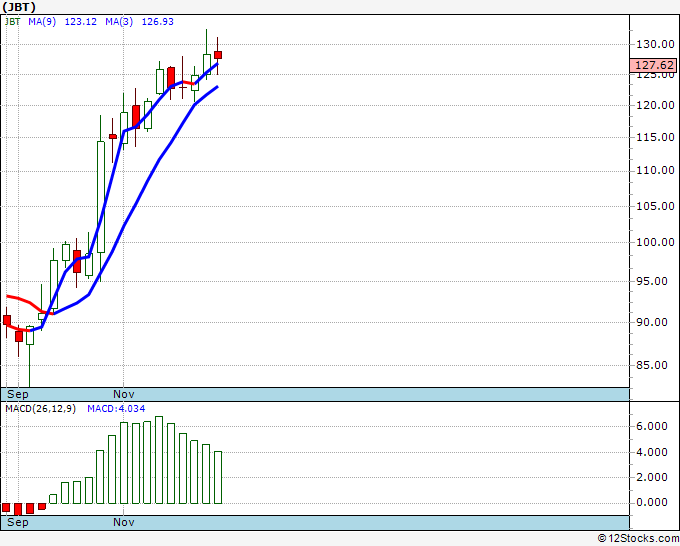Click Sep on the MACD date axis
The height and width of the screenshot is (546, 680).
coord(18,522)
